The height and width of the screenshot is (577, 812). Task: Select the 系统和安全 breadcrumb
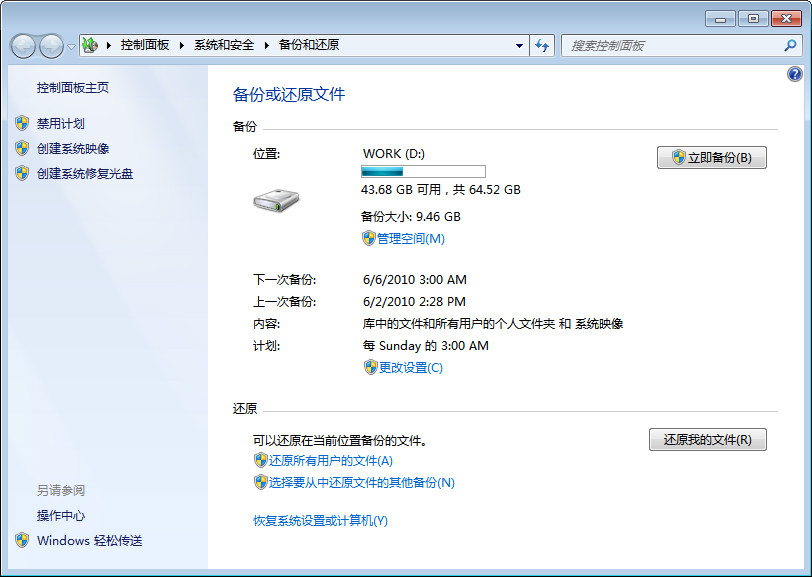[x=224, y=45]
